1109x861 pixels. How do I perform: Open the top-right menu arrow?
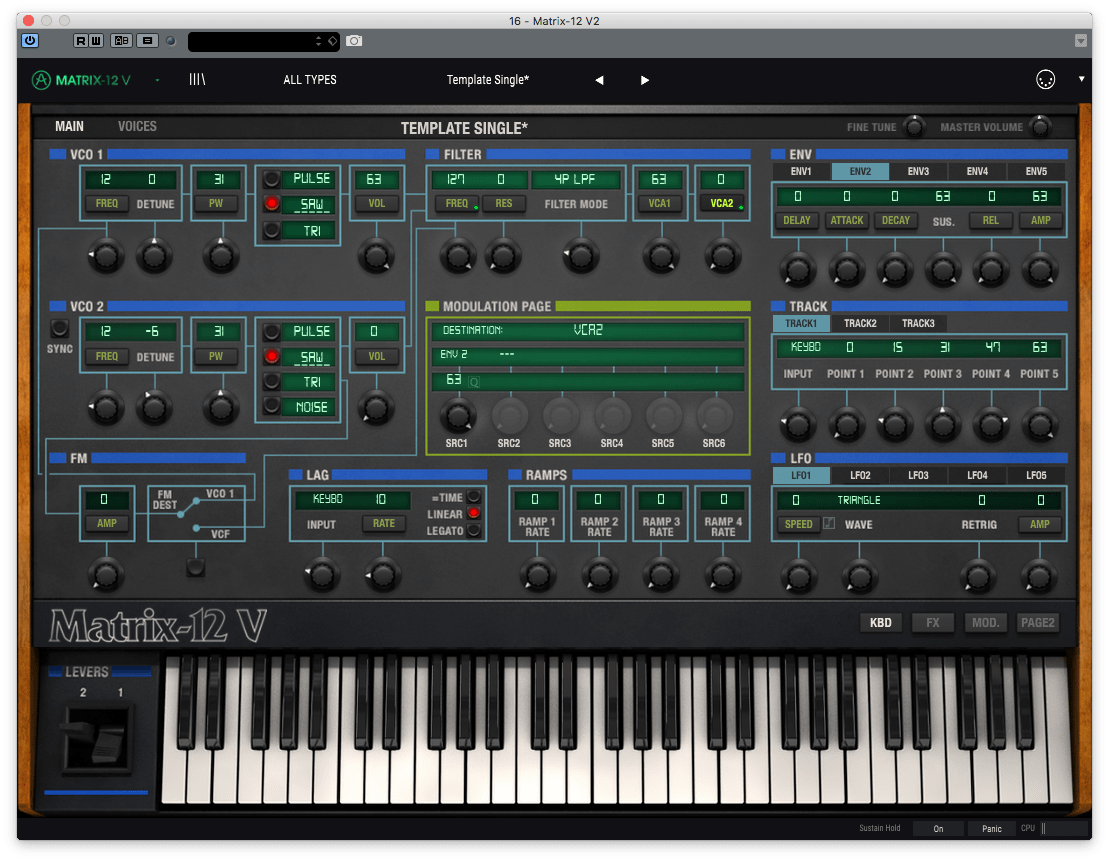click(1081, 79)
